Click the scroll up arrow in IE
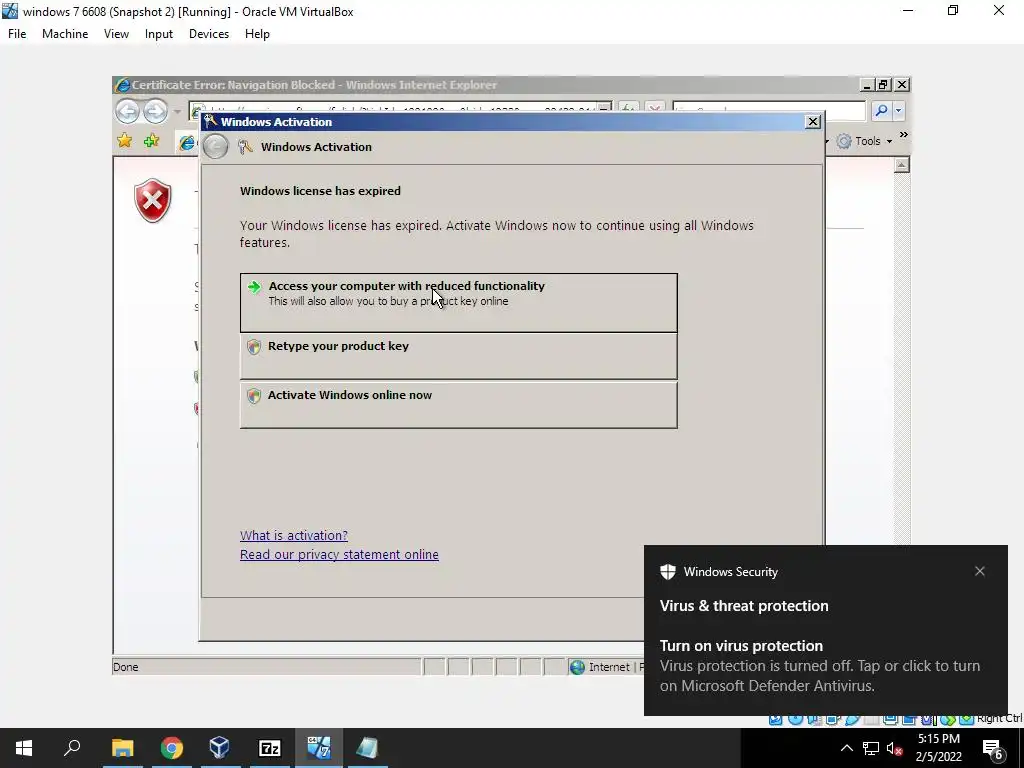This screenshot has width=1024, height=768. point(901,165)
